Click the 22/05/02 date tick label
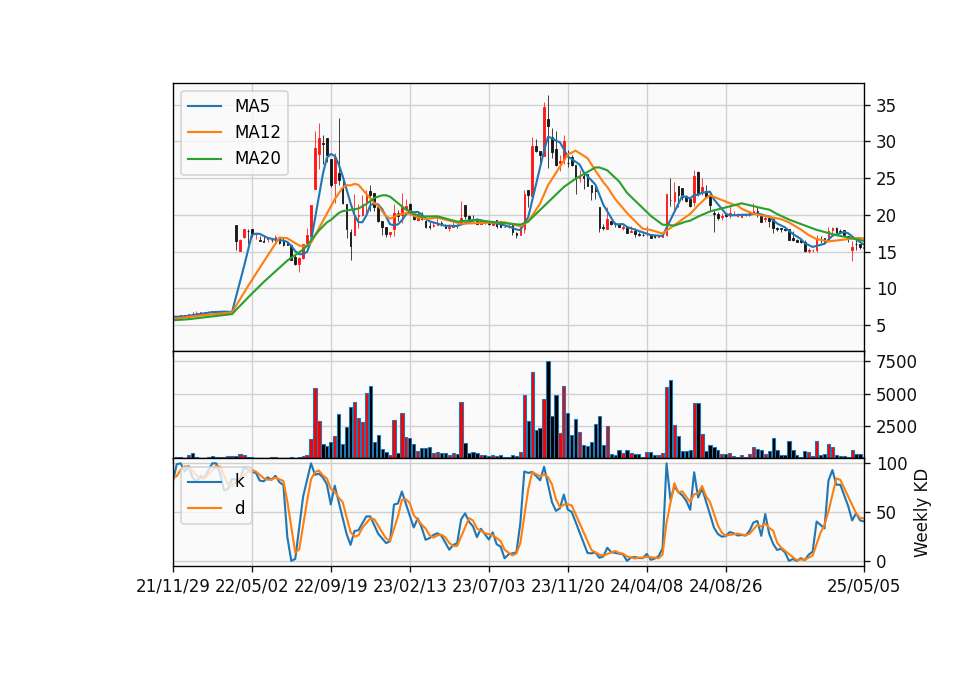The image size is (960, 690). (x=252, y=586)
